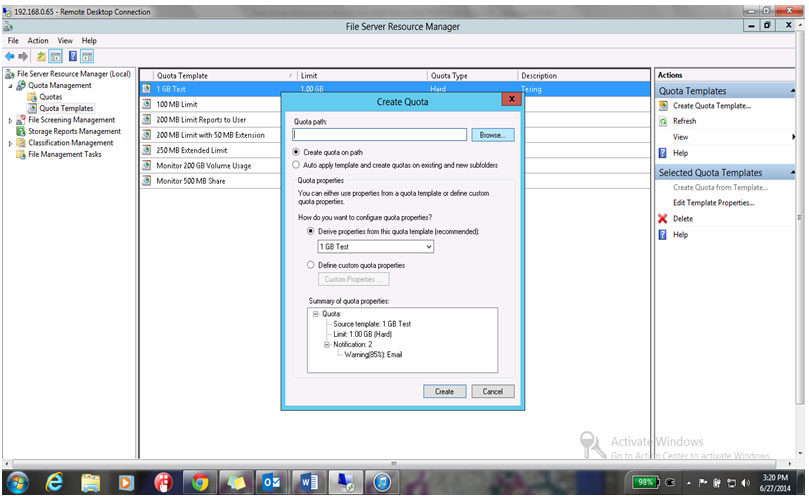Image resolution: width=809 pixels, height=500 pixels.
Task: Click the Create button
Action: point(444,392)
